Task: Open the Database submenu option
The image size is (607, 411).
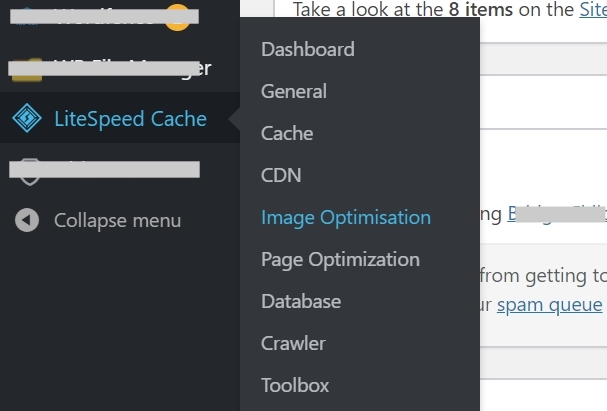Action: pos(301,301)
